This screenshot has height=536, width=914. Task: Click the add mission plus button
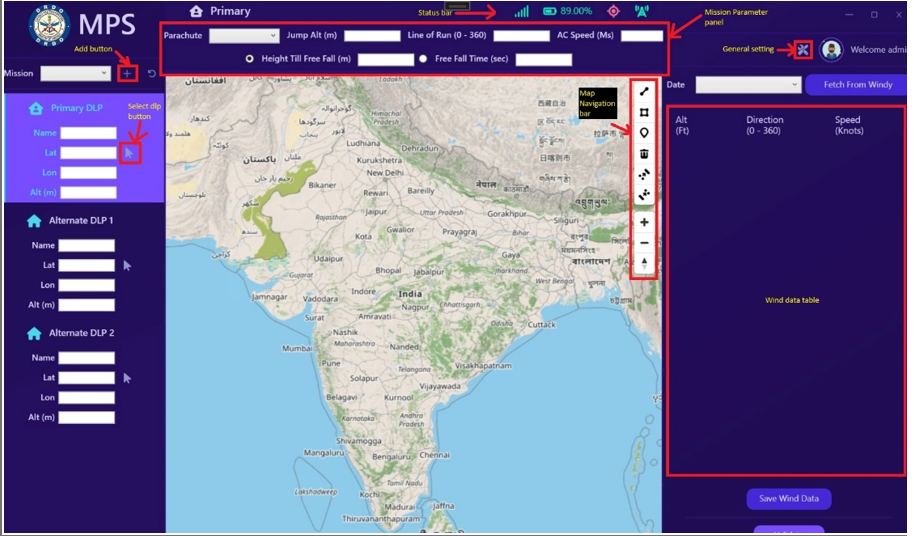coord(127,73)
